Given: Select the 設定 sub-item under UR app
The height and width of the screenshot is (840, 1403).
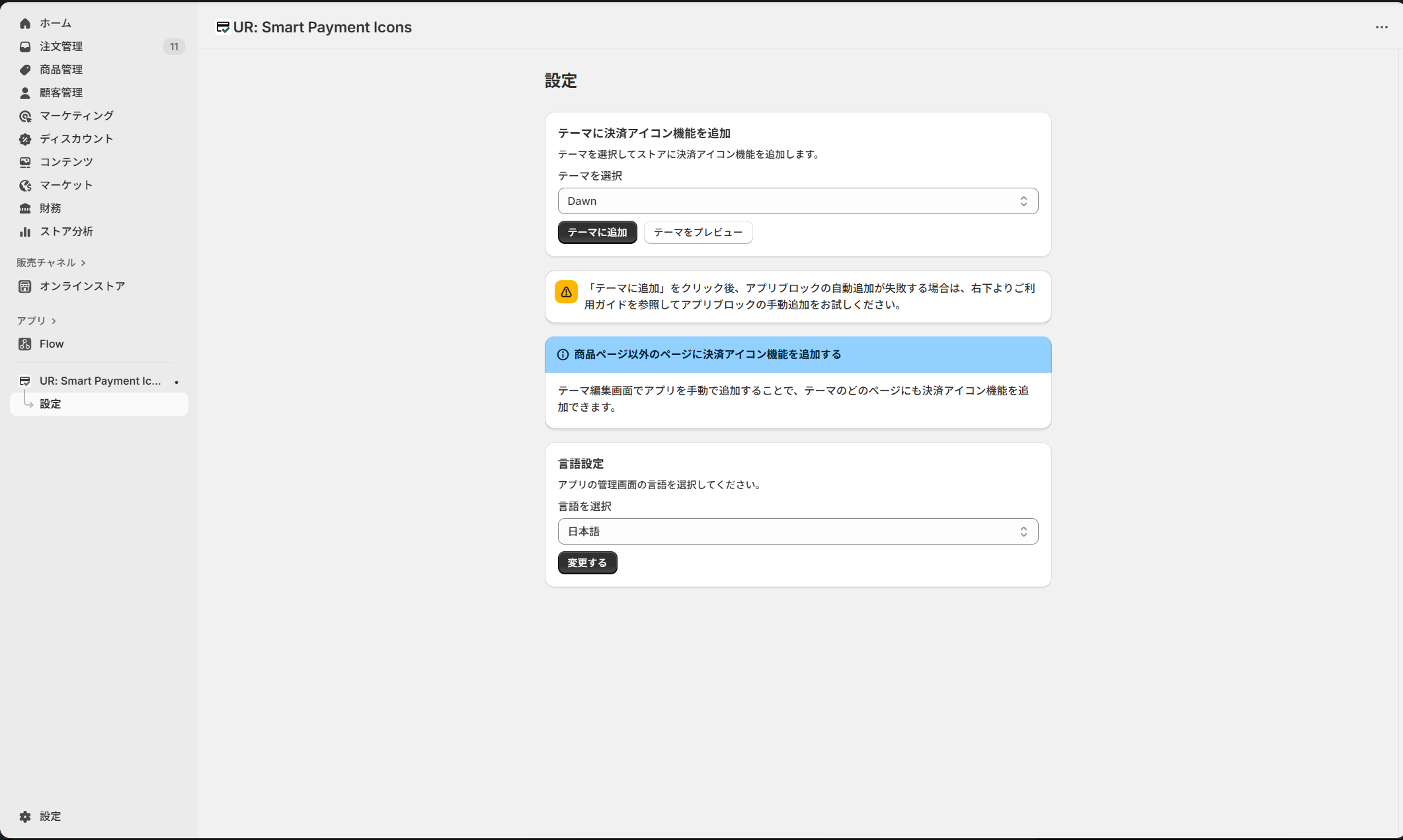Looking at the screenshot, I should (x=50, y=404).
